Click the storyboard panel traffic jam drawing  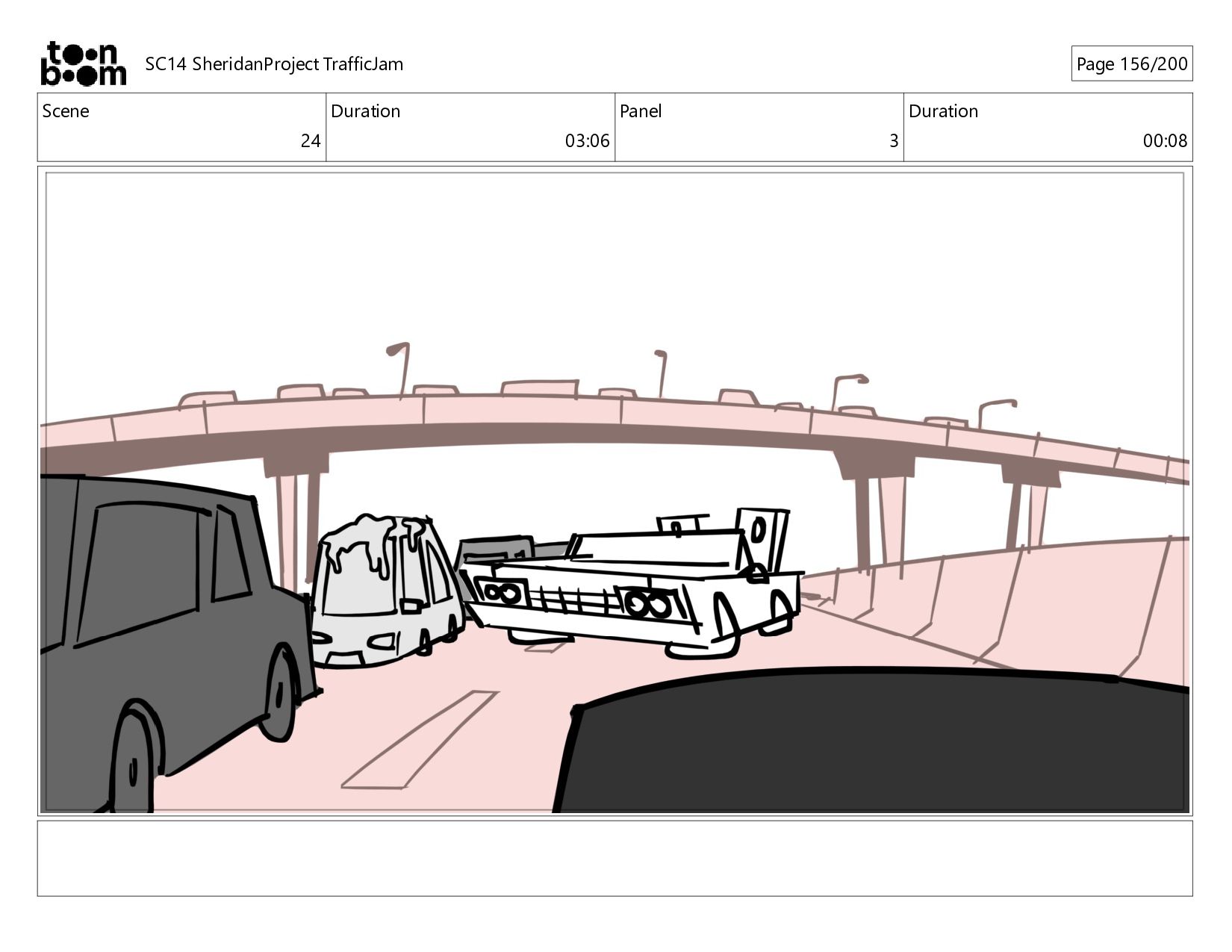pos(615,491)
